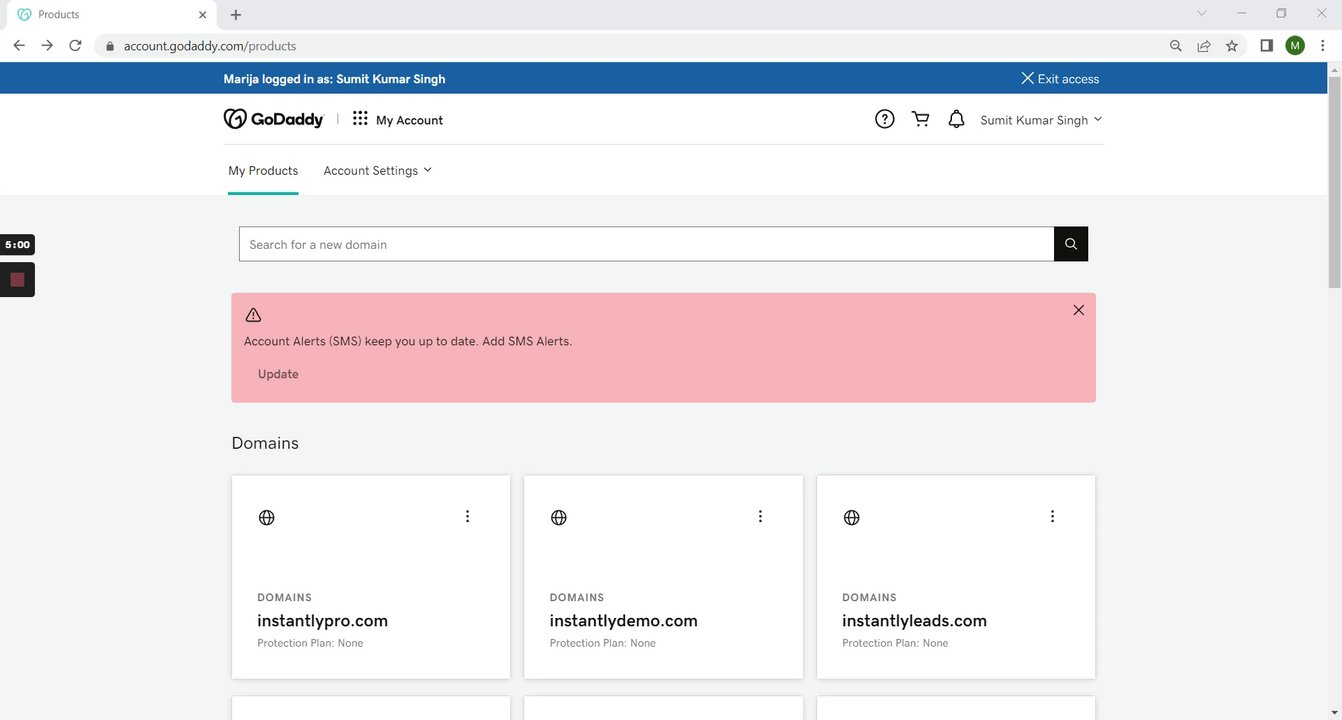Screen dimensions: 1342x720
Task: Click the GoDaddy logo
Action: tap(274, 119)
